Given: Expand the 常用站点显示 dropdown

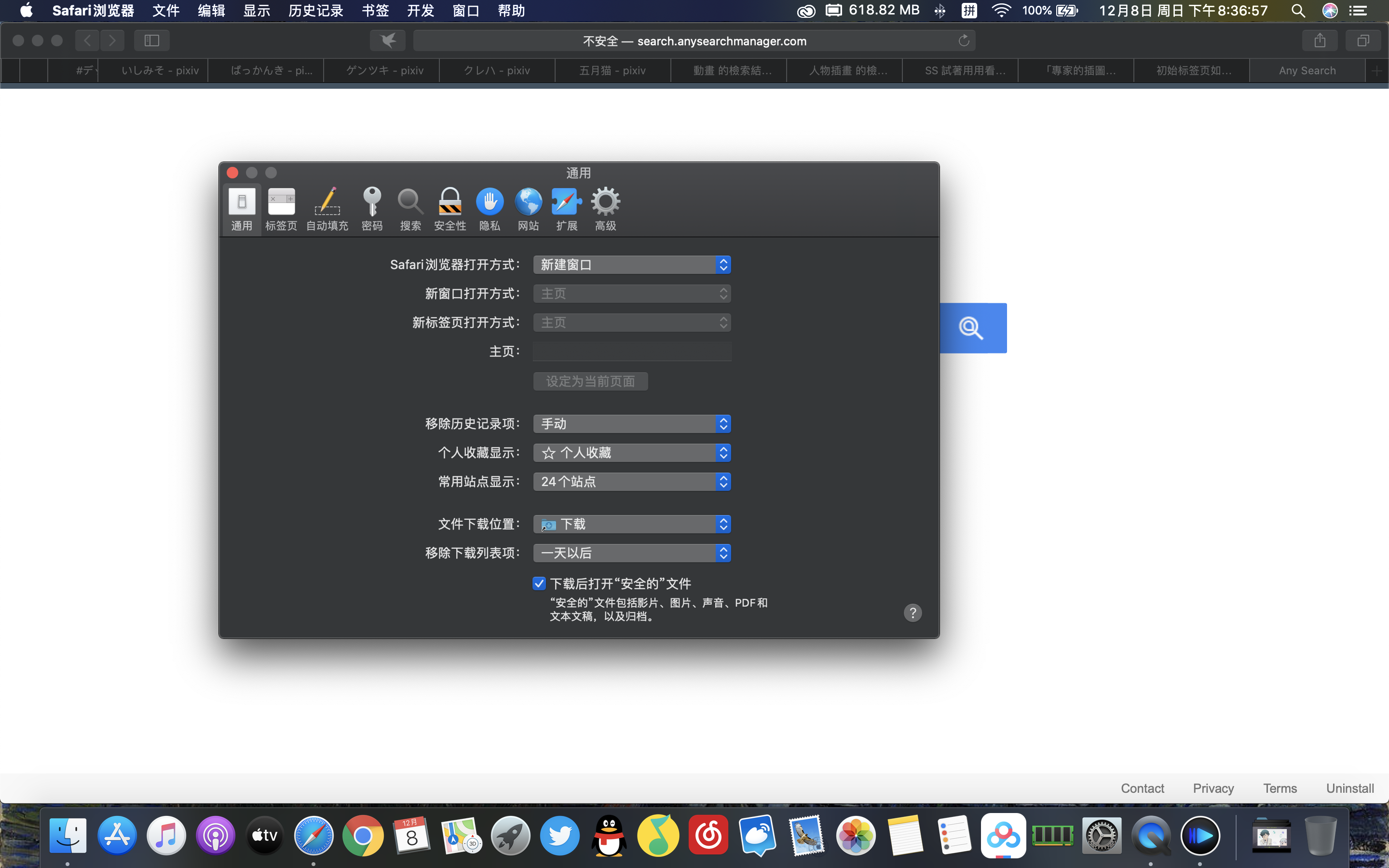Looking at the screenshot, I should 631,482.
